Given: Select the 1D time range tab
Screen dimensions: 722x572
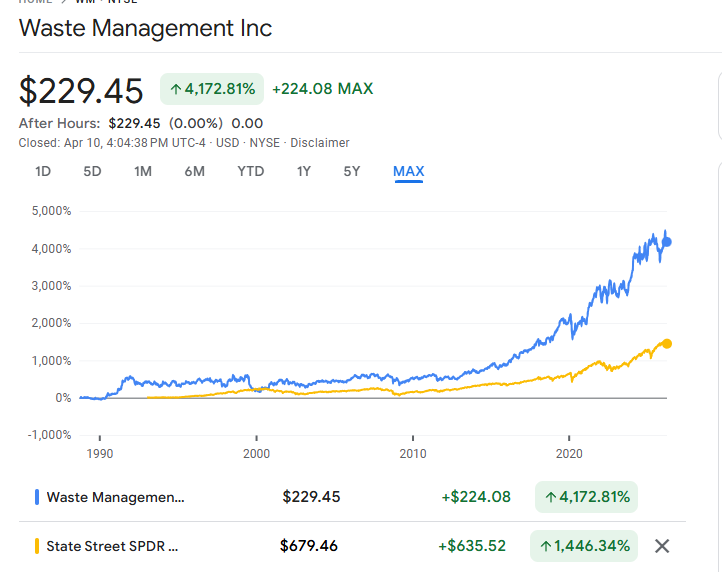Looking at the screenshot, I should [43, 171].
